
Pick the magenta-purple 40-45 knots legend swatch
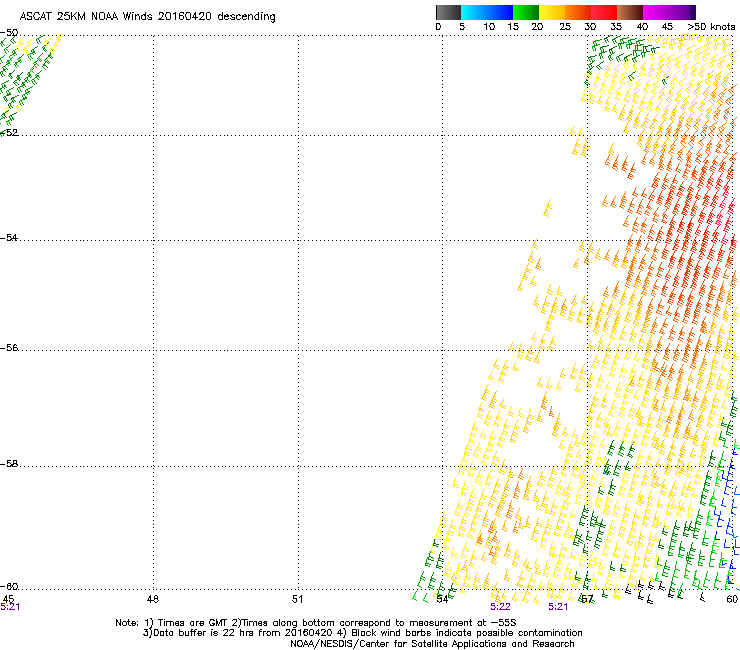pos(666,12)
